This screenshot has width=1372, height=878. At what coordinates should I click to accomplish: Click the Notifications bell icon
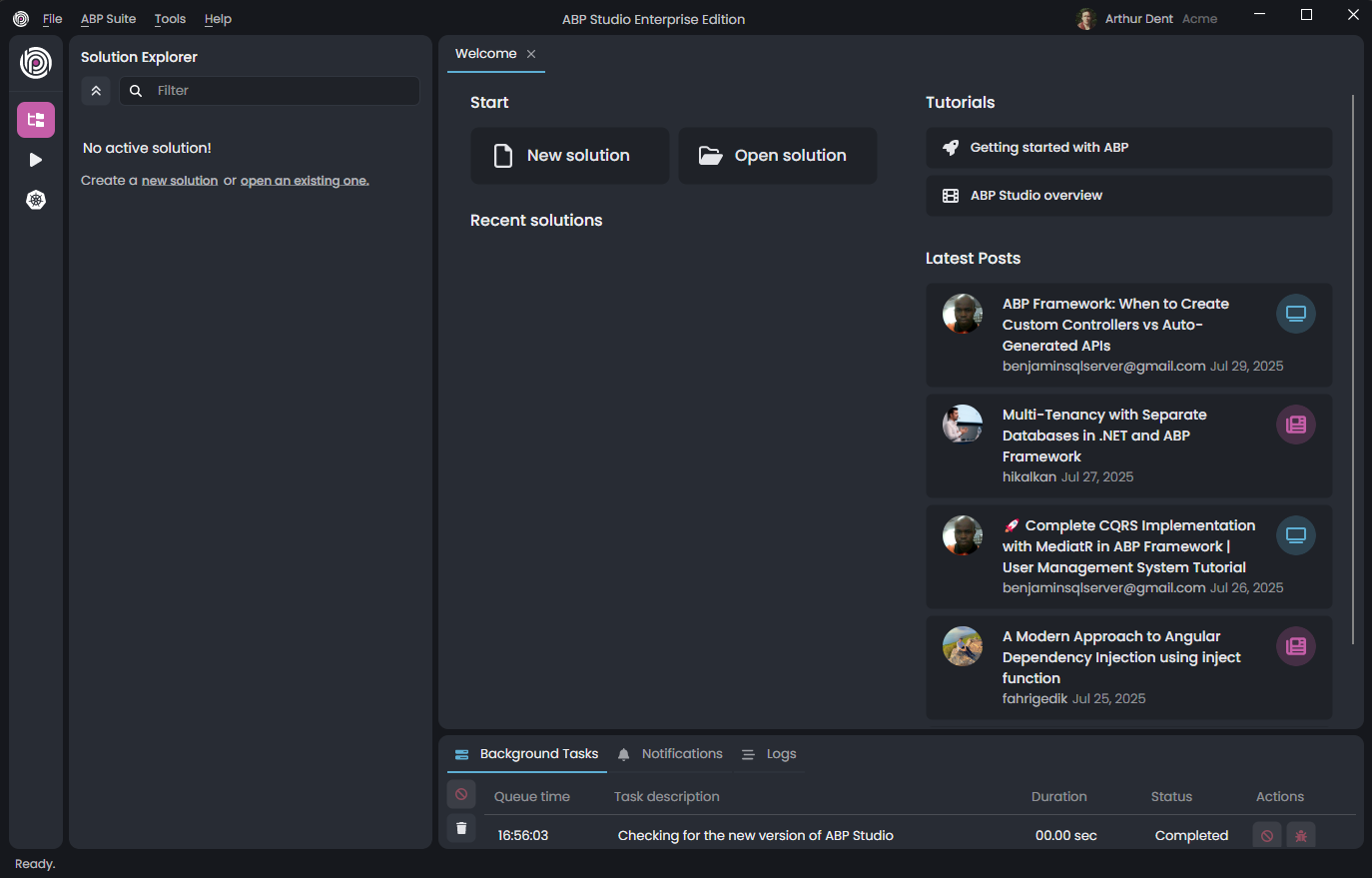tap(624, 755)
